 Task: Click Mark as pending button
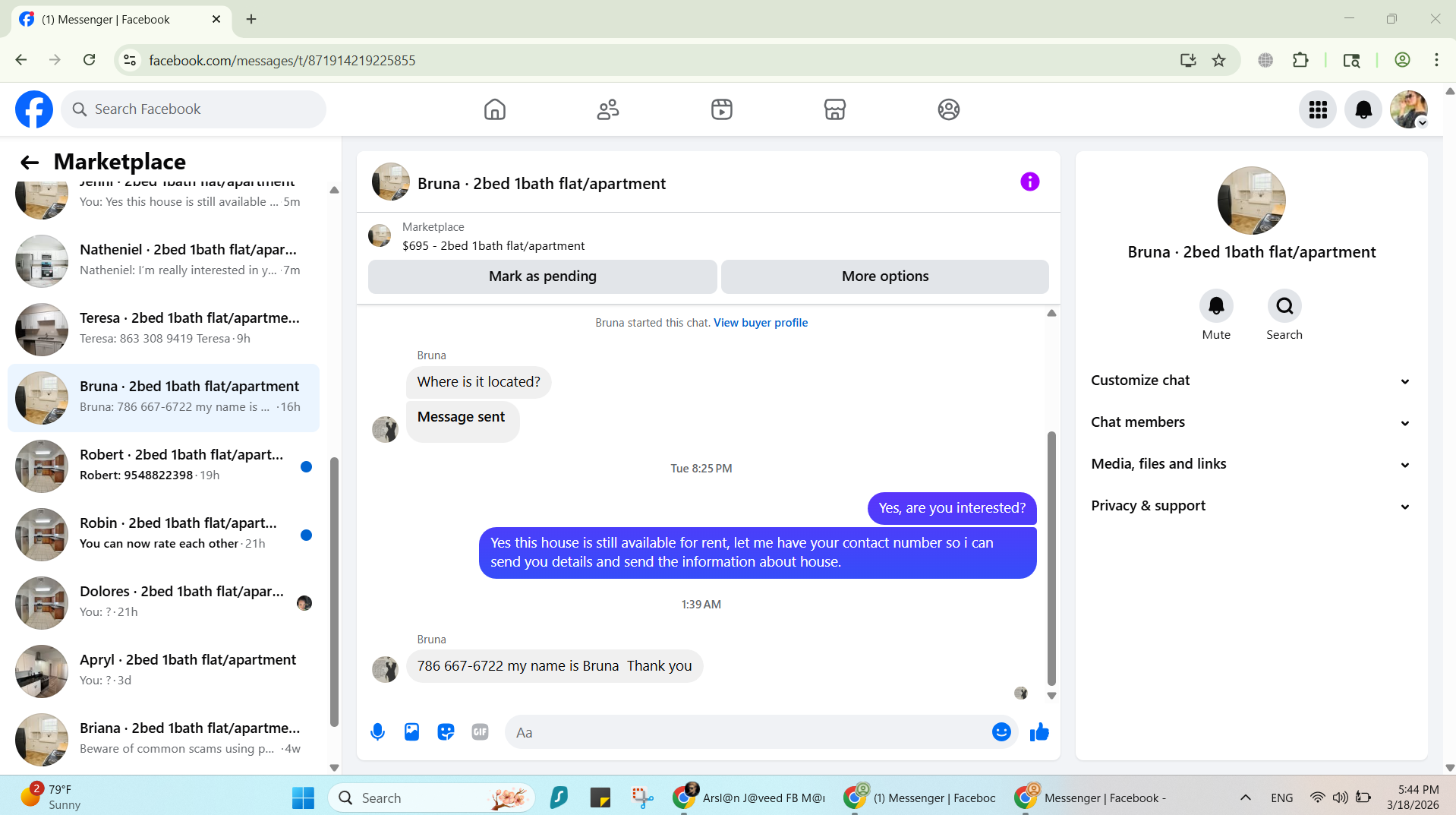(542, 276)
